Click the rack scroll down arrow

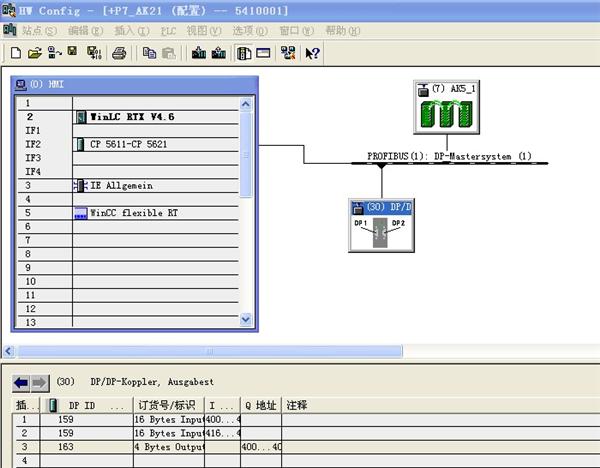click(246, 319)
